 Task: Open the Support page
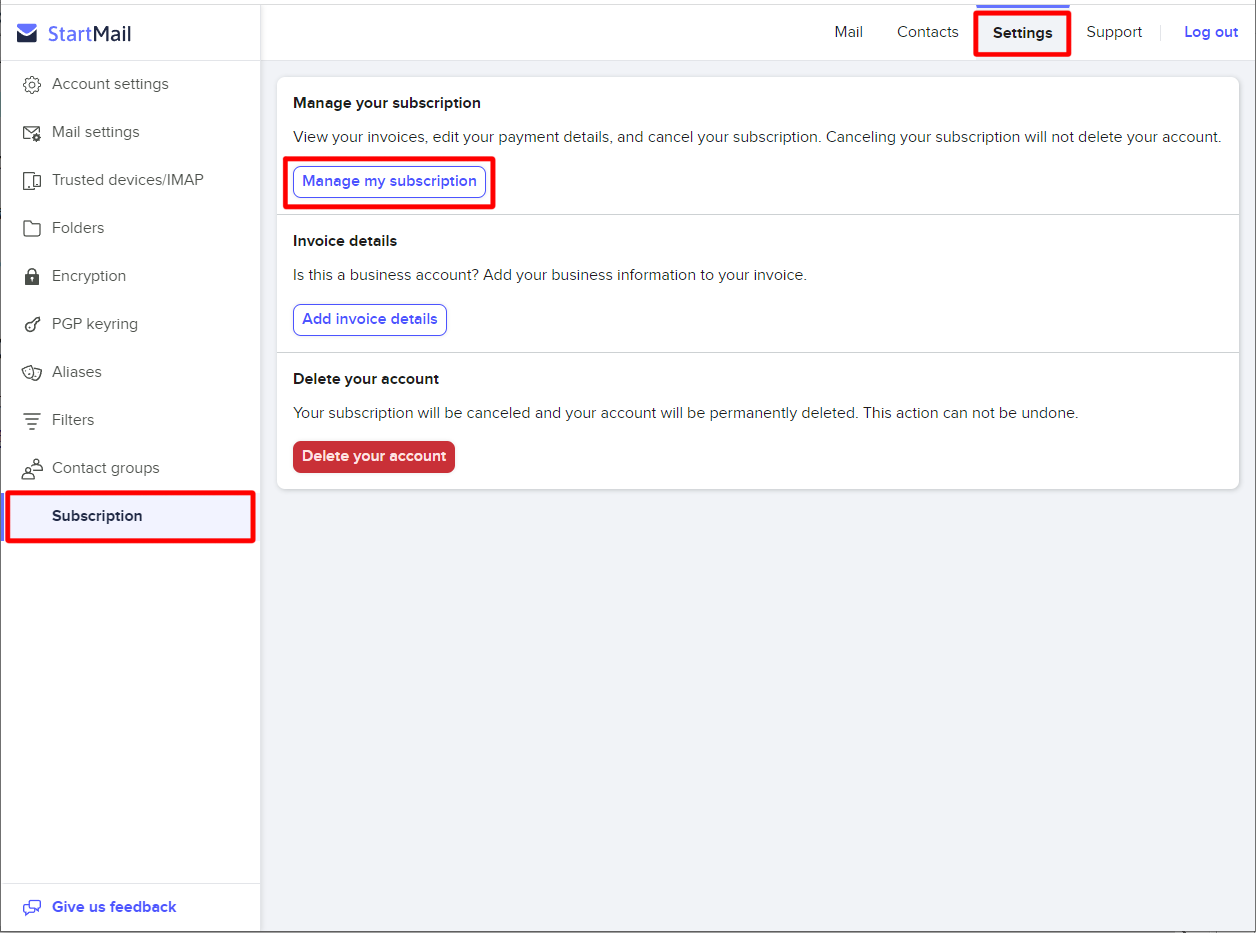click(x=1114, y=32)
